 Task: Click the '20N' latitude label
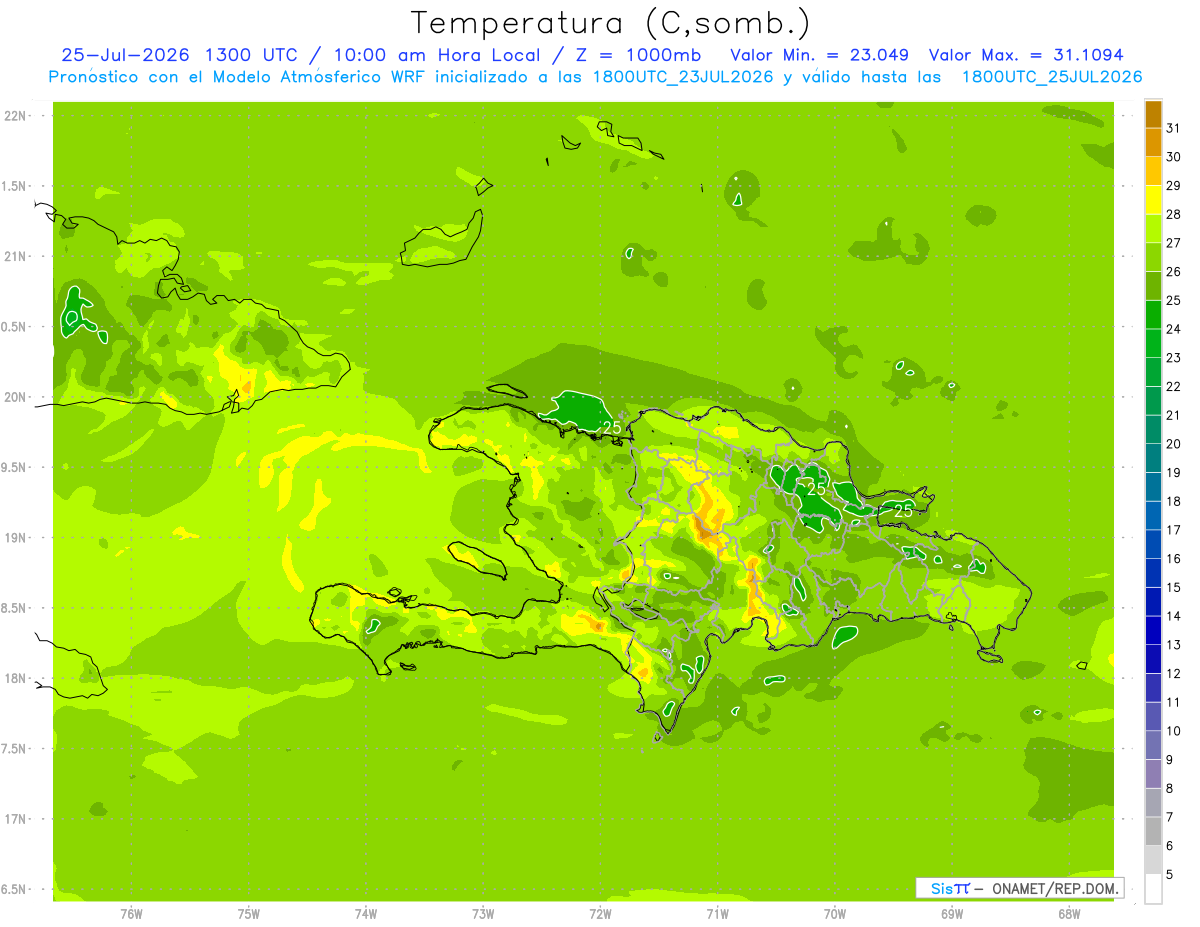coord(14,397)
